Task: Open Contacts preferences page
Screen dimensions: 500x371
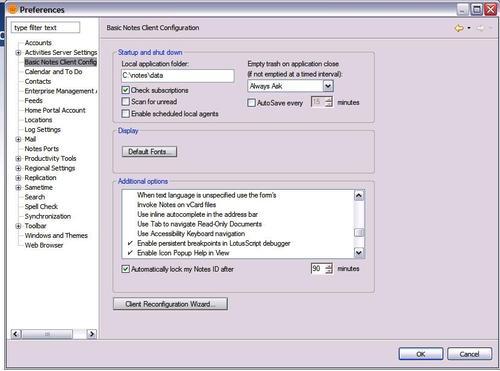Action: pyautogui.click(x=38, y=81)
